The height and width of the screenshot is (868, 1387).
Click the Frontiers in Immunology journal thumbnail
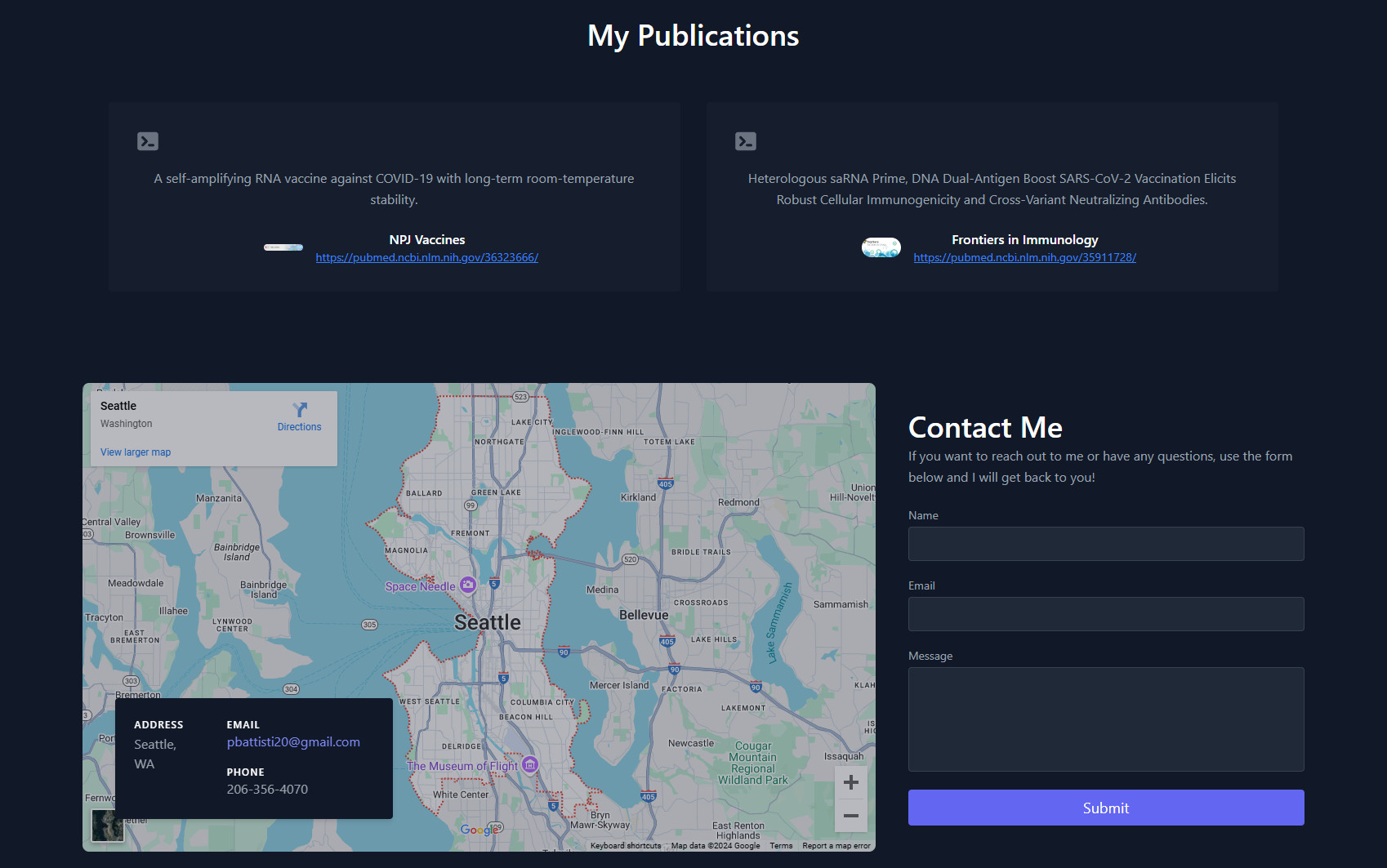coord(881,247)
